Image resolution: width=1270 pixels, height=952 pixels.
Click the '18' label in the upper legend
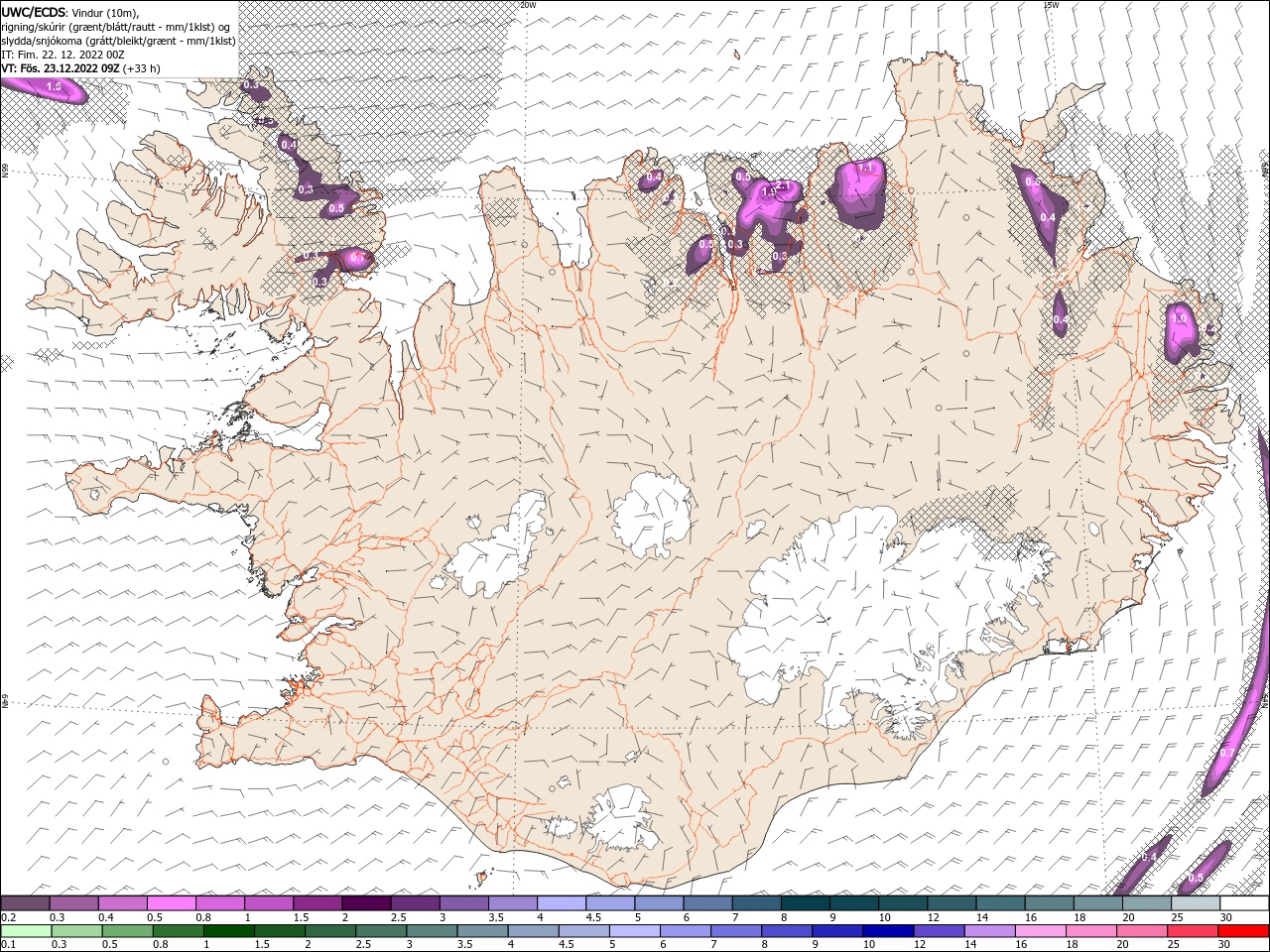pyautogui.click(x=1079, y=917)
